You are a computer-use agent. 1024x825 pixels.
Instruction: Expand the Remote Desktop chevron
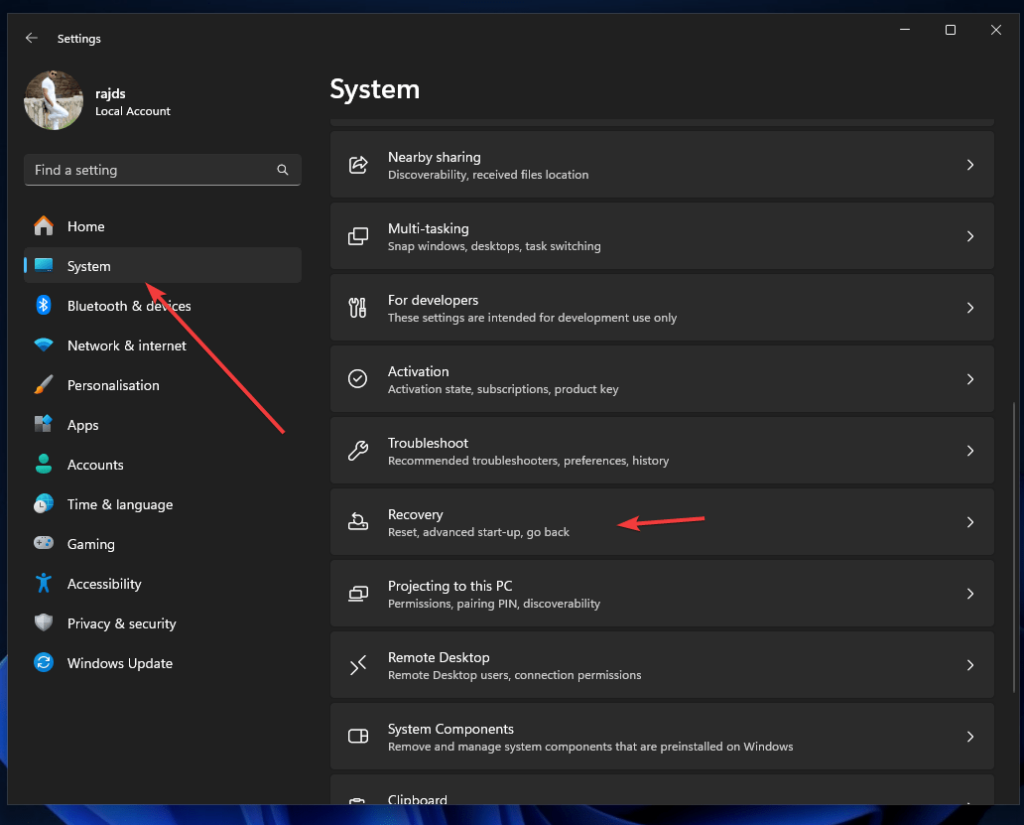[x=970, y=665]
